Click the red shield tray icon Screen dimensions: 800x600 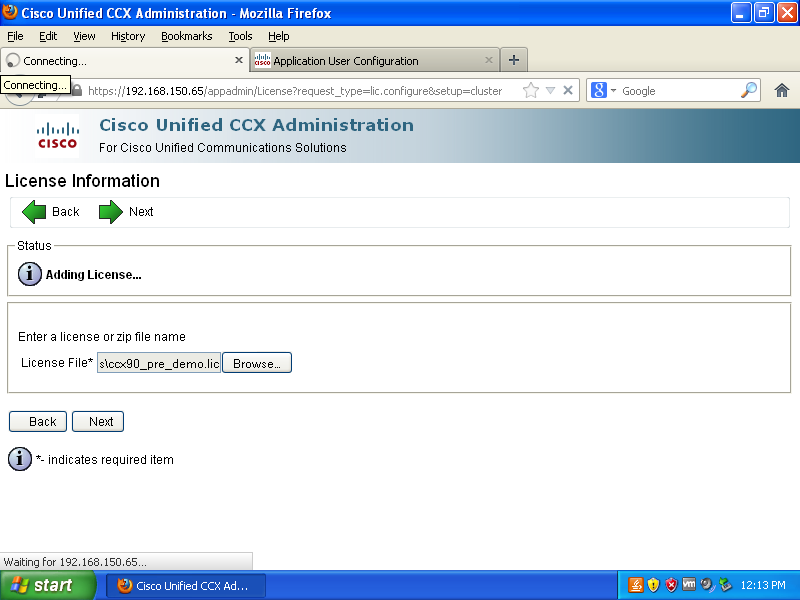(671, 585)
